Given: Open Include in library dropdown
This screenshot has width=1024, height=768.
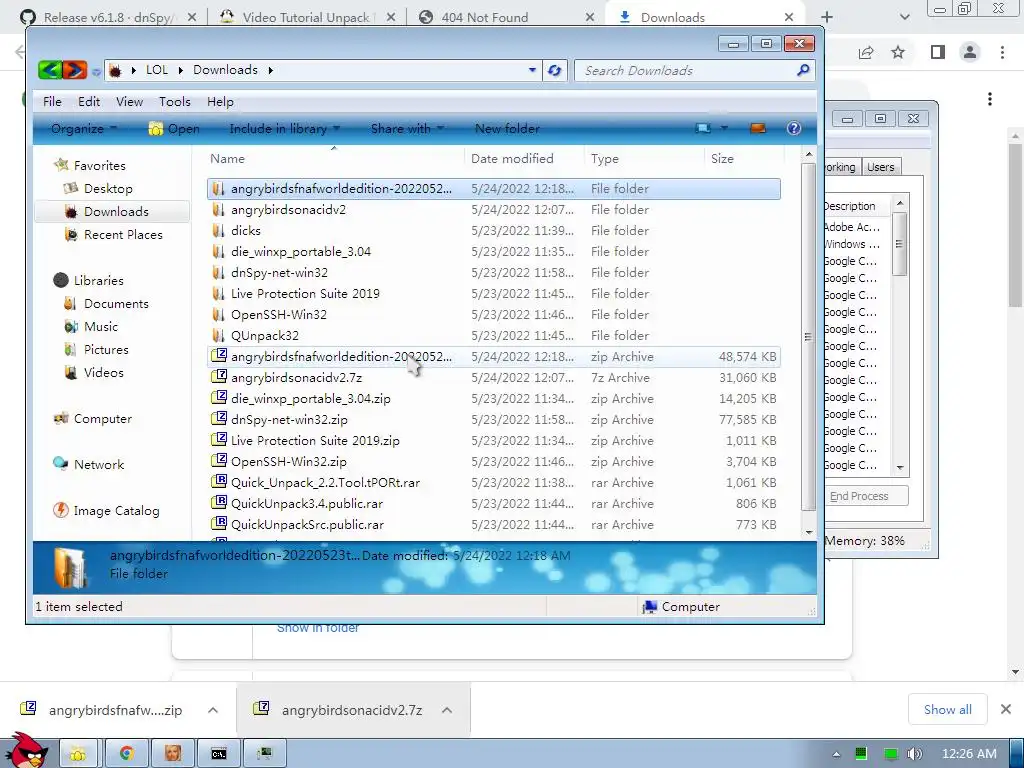Looking at the screenshot, I should (285, 129).
